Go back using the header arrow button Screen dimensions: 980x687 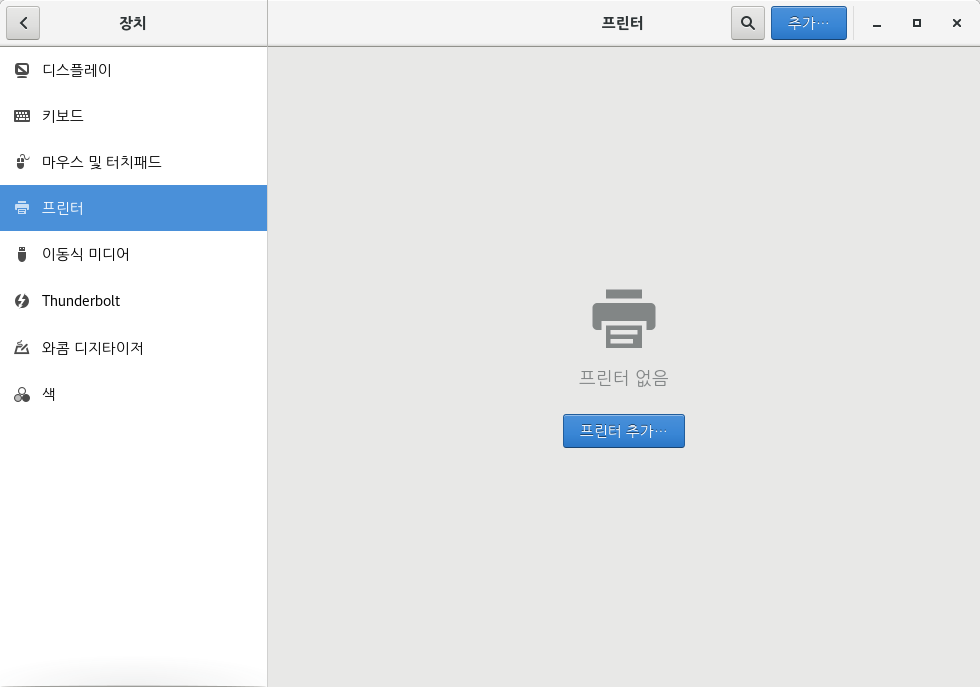(x=23, y=23)
